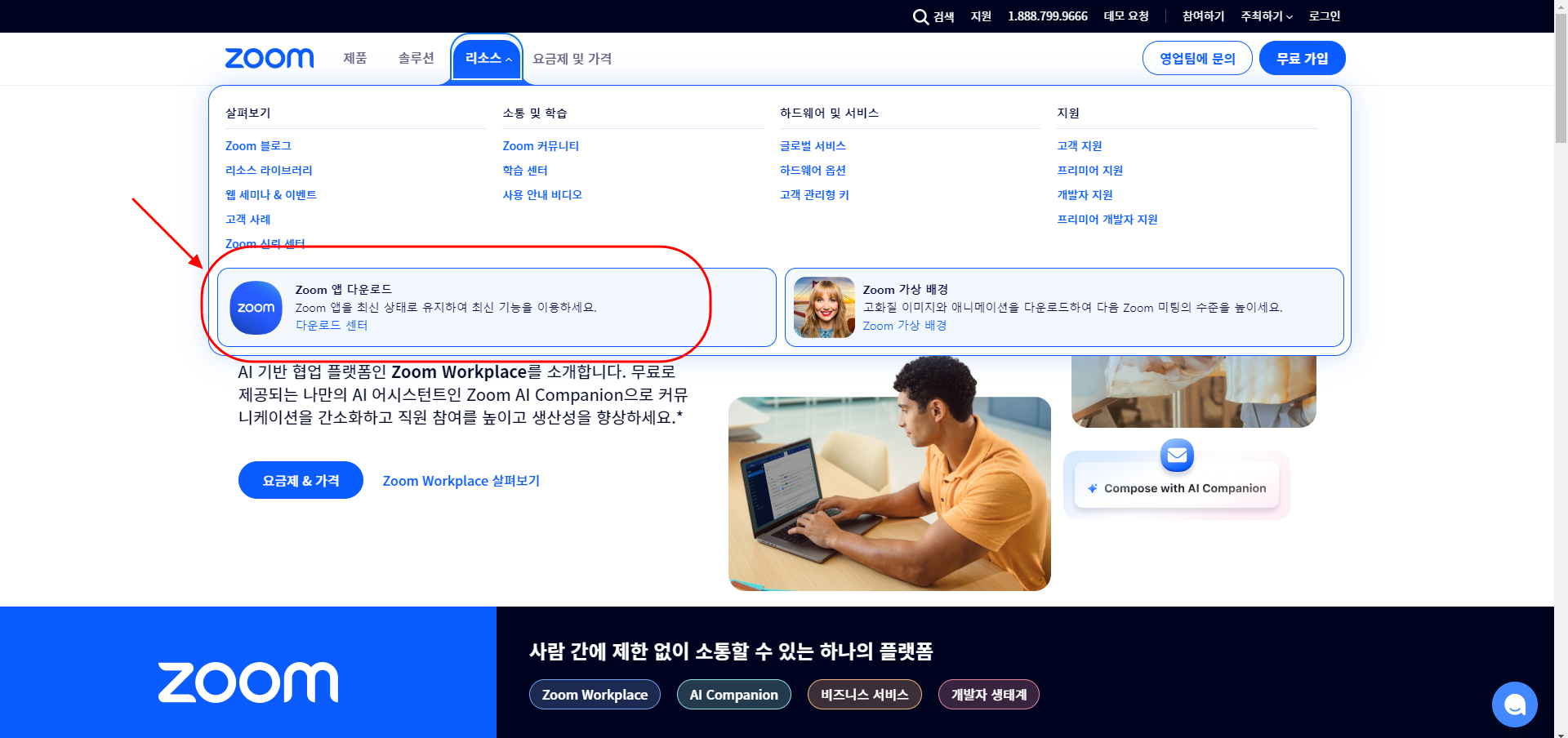Open the Zoom logo home link

click(x=269, y=58)
